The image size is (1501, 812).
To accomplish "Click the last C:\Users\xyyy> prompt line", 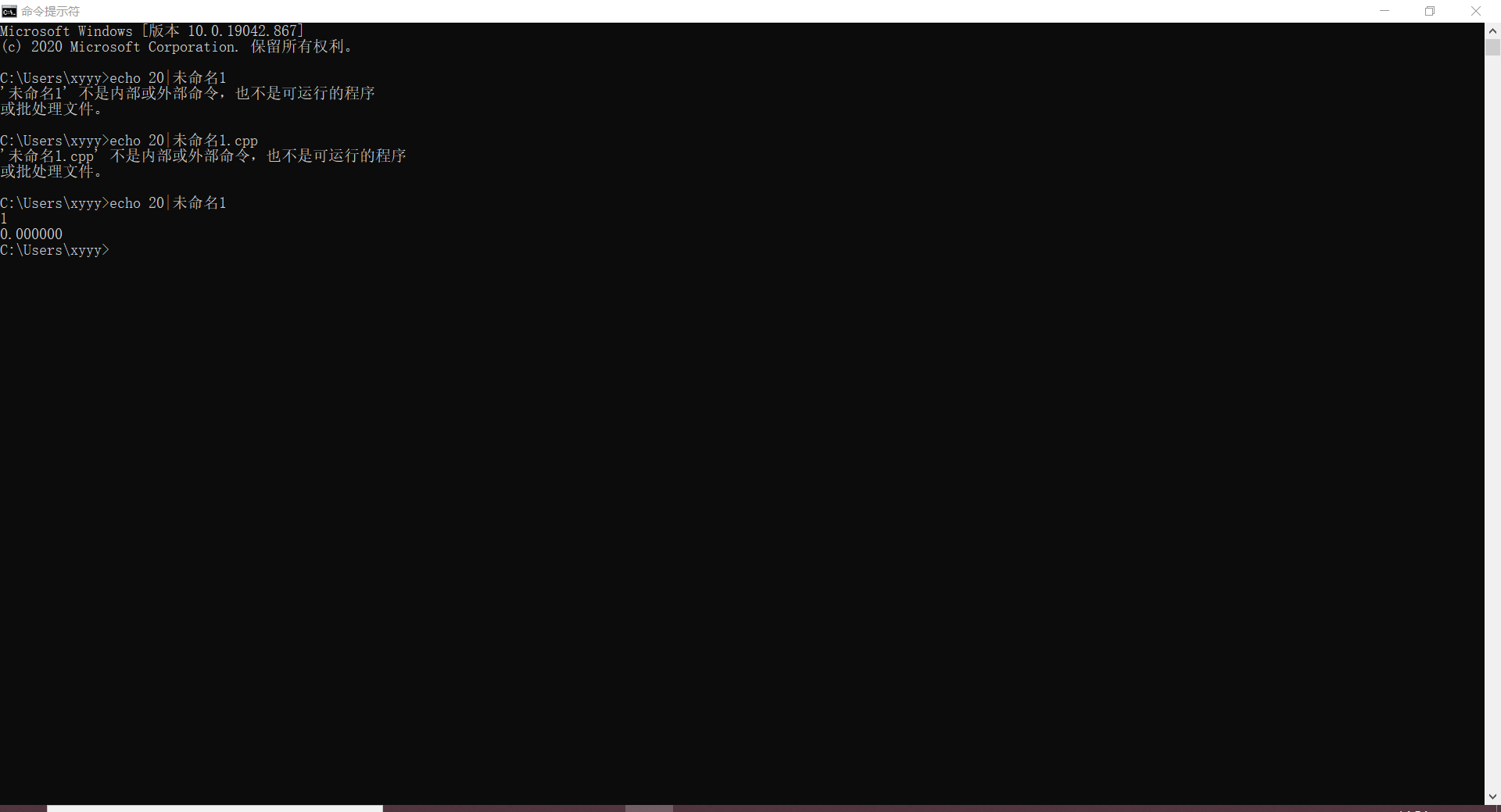I will [55, 250].
